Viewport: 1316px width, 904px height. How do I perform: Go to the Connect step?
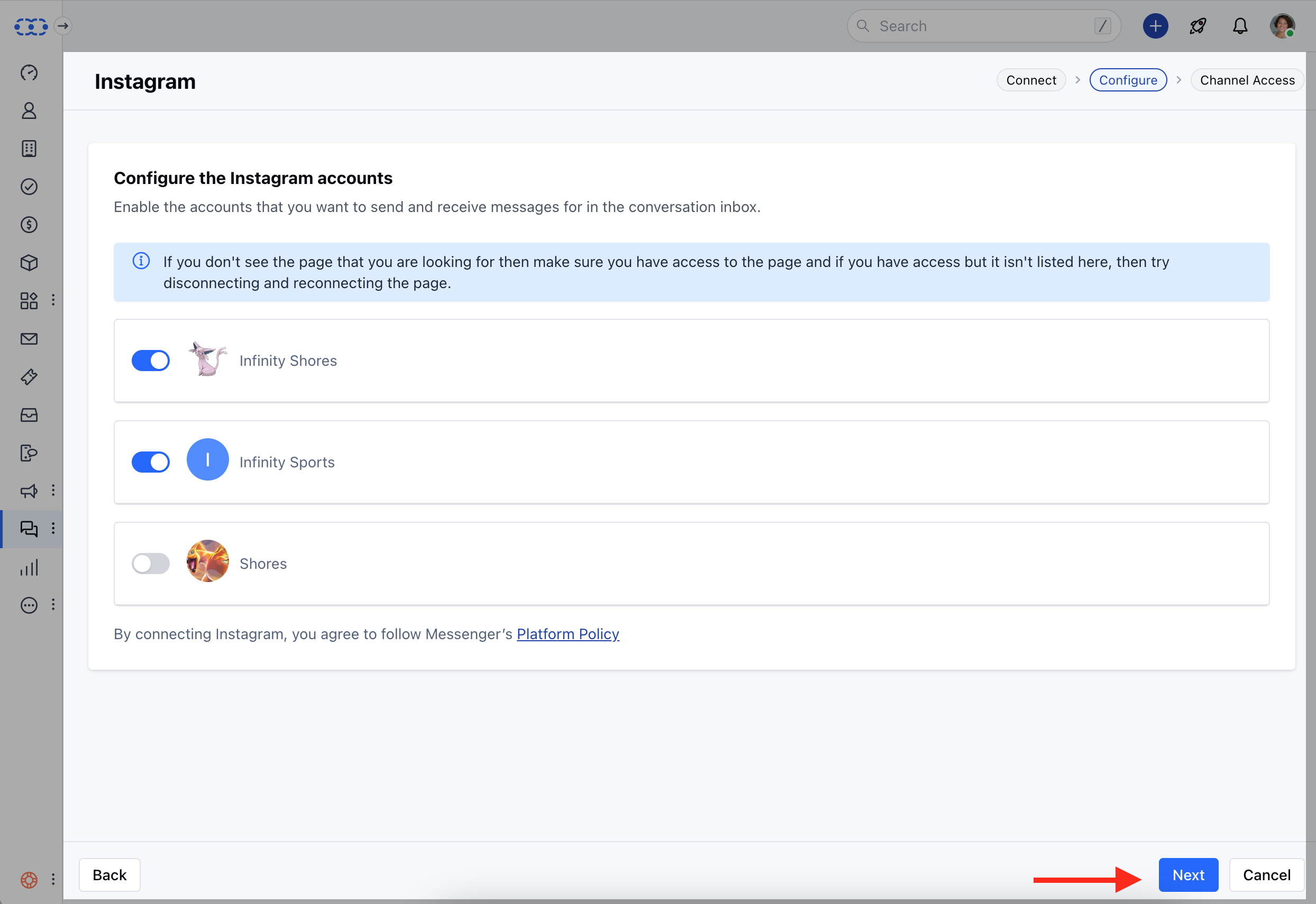click(x=1031, y=80)
